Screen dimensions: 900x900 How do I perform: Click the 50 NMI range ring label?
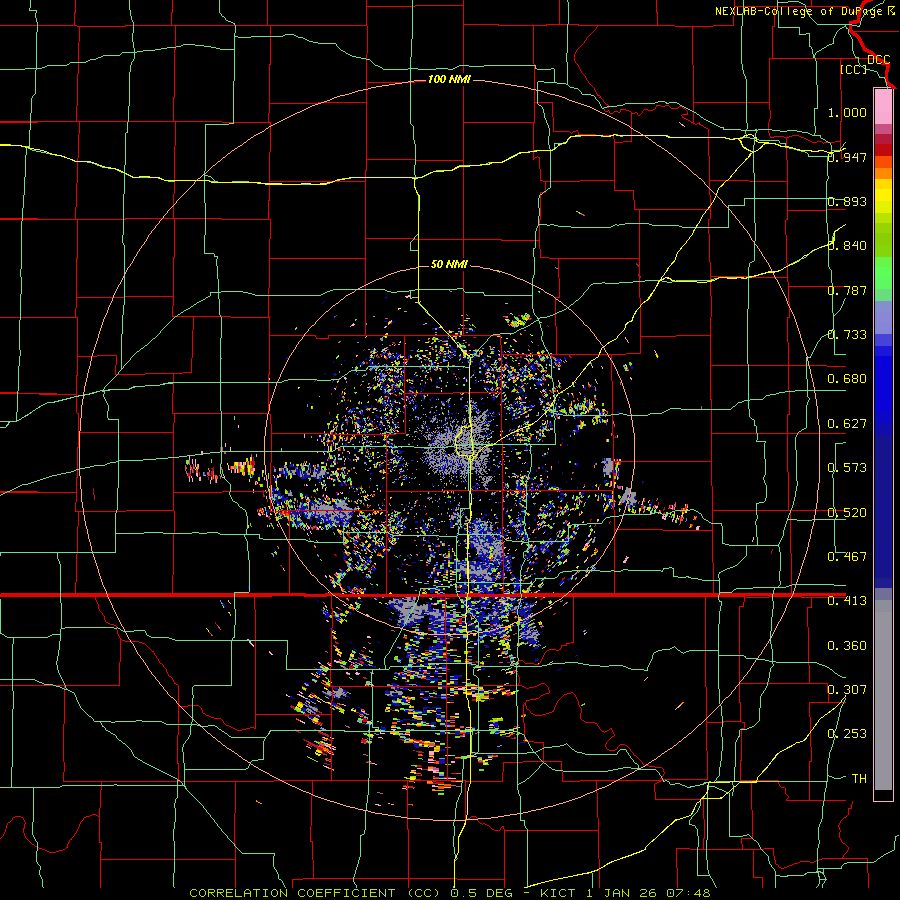[x=449, y=264]
